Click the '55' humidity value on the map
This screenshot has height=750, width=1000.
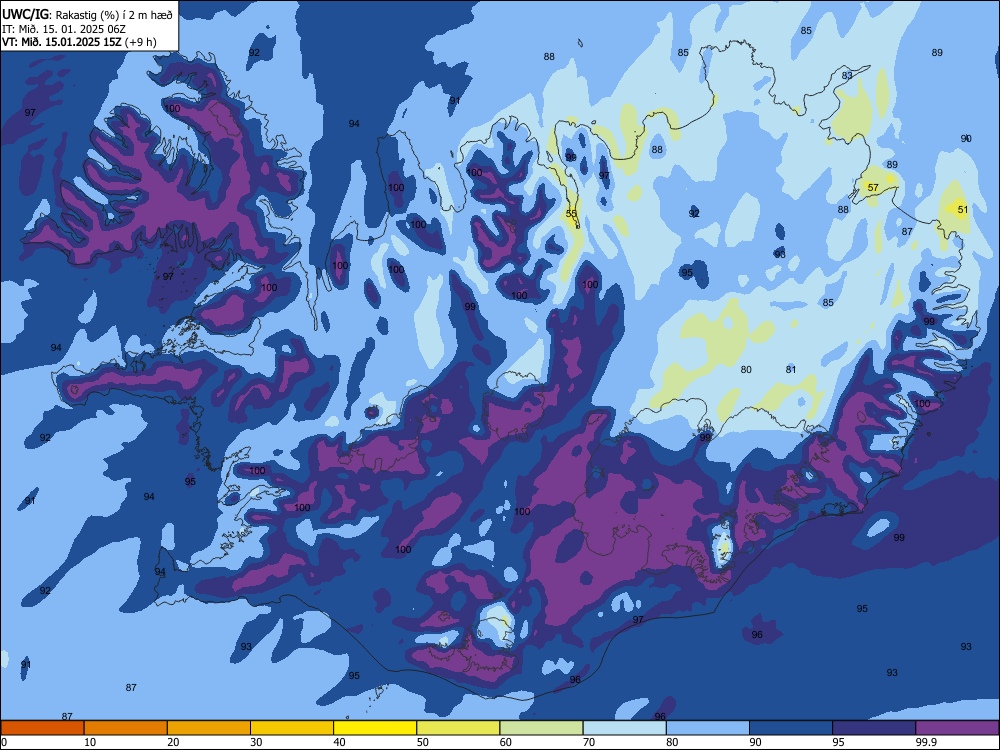571,214
